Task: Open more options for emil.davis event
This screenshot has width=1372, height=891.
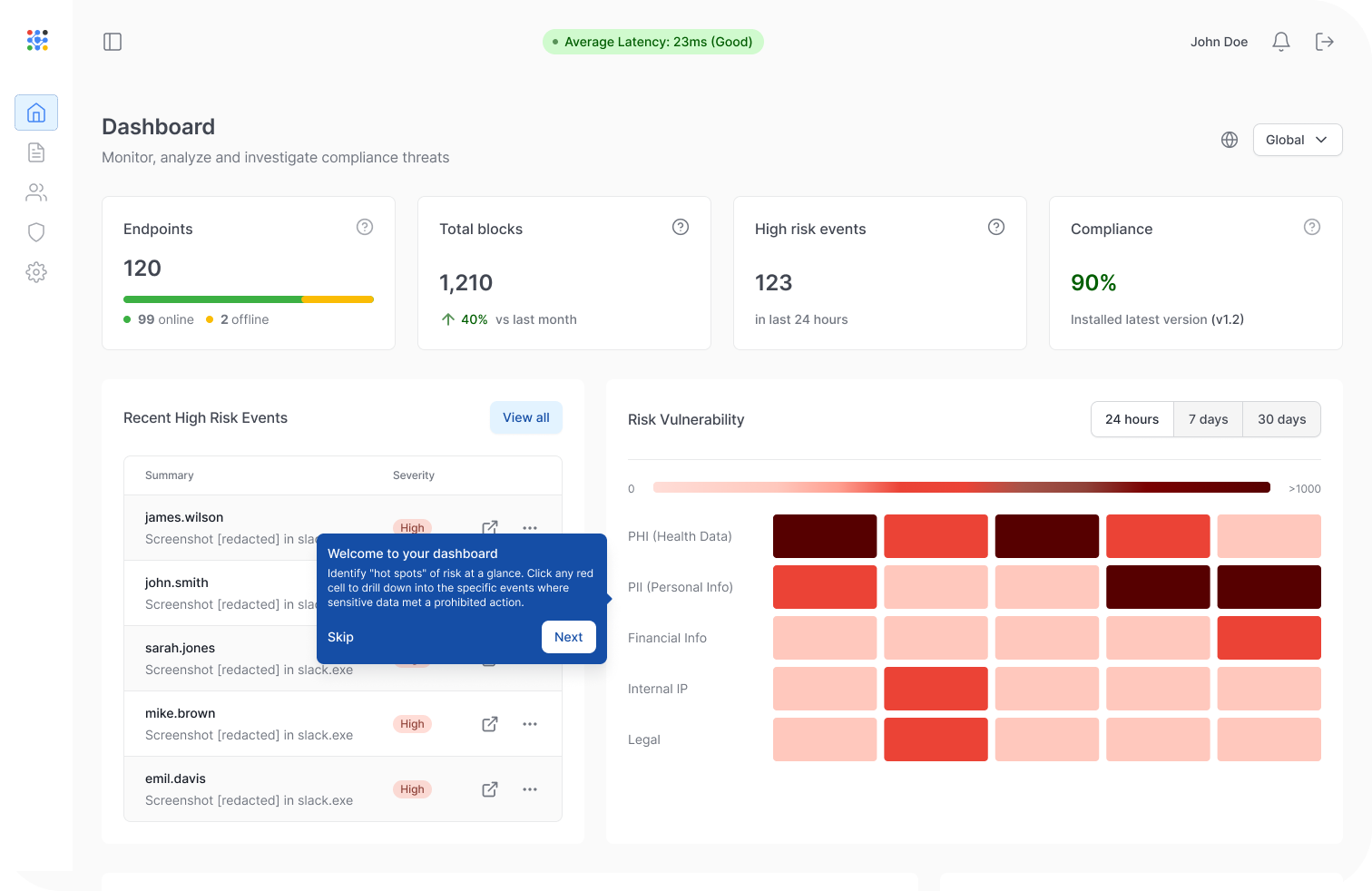Action: click(530, 789)
